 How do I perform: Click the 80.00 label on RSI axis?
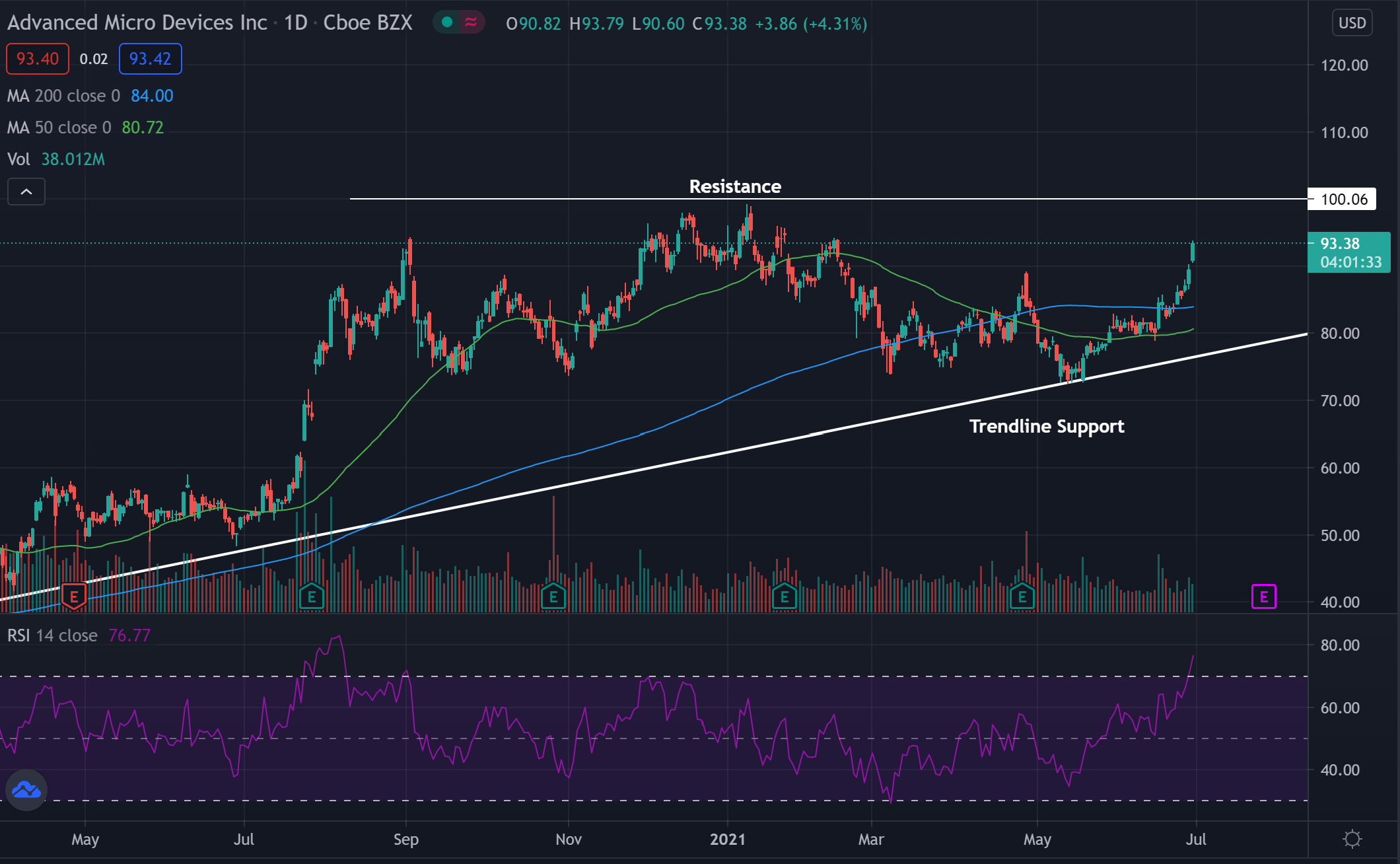1340,645
